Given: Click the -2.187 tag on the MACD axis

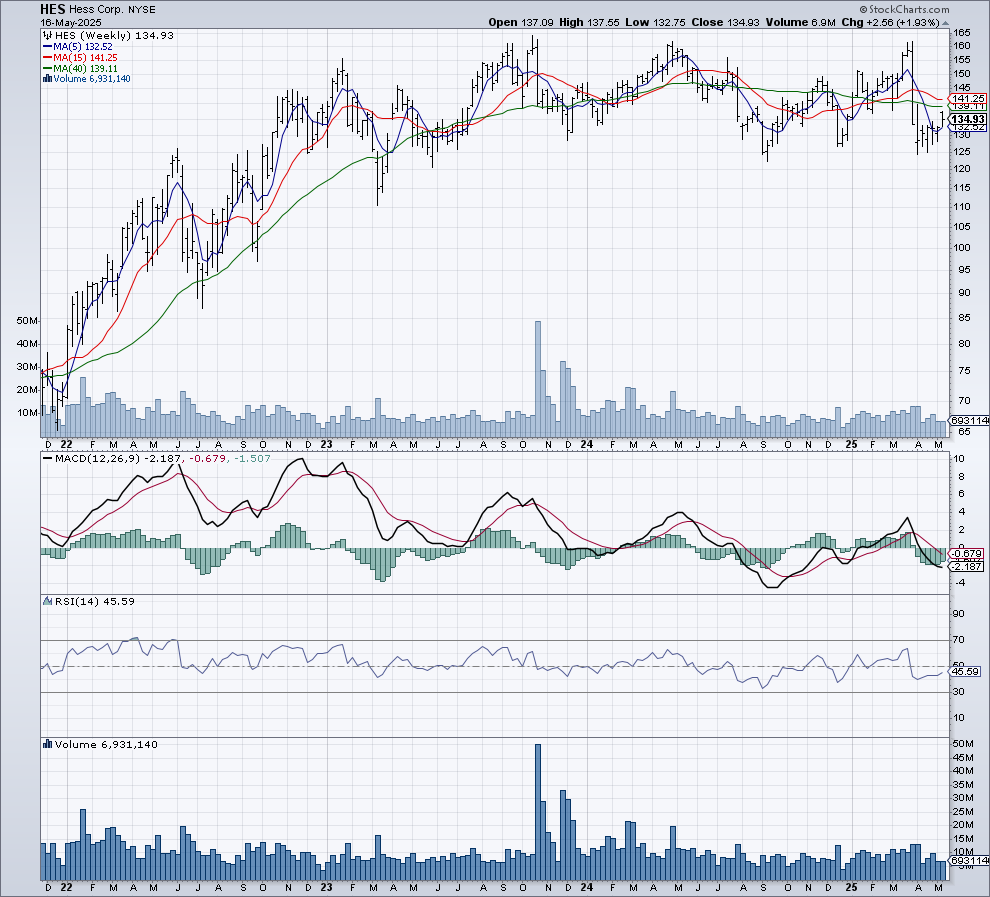Looking at the screenshot, I should (967, 567).
